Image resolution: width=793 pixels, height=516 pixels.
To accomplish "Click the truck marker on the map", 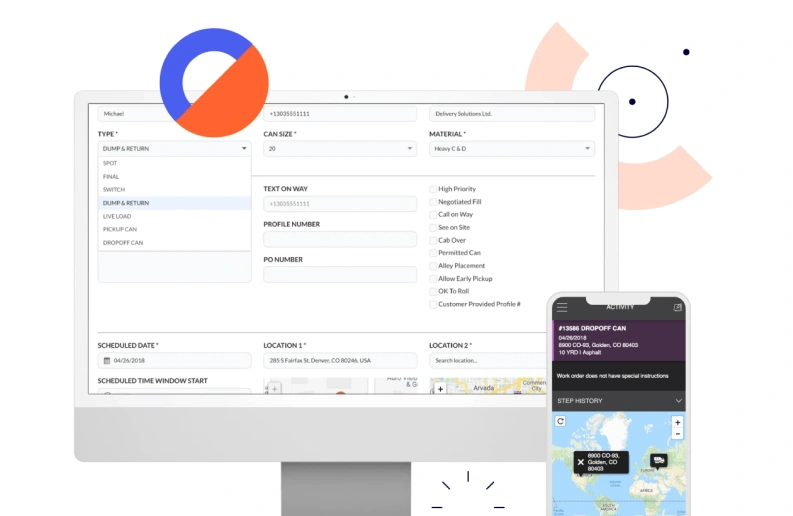I will (x=658, y=460).
